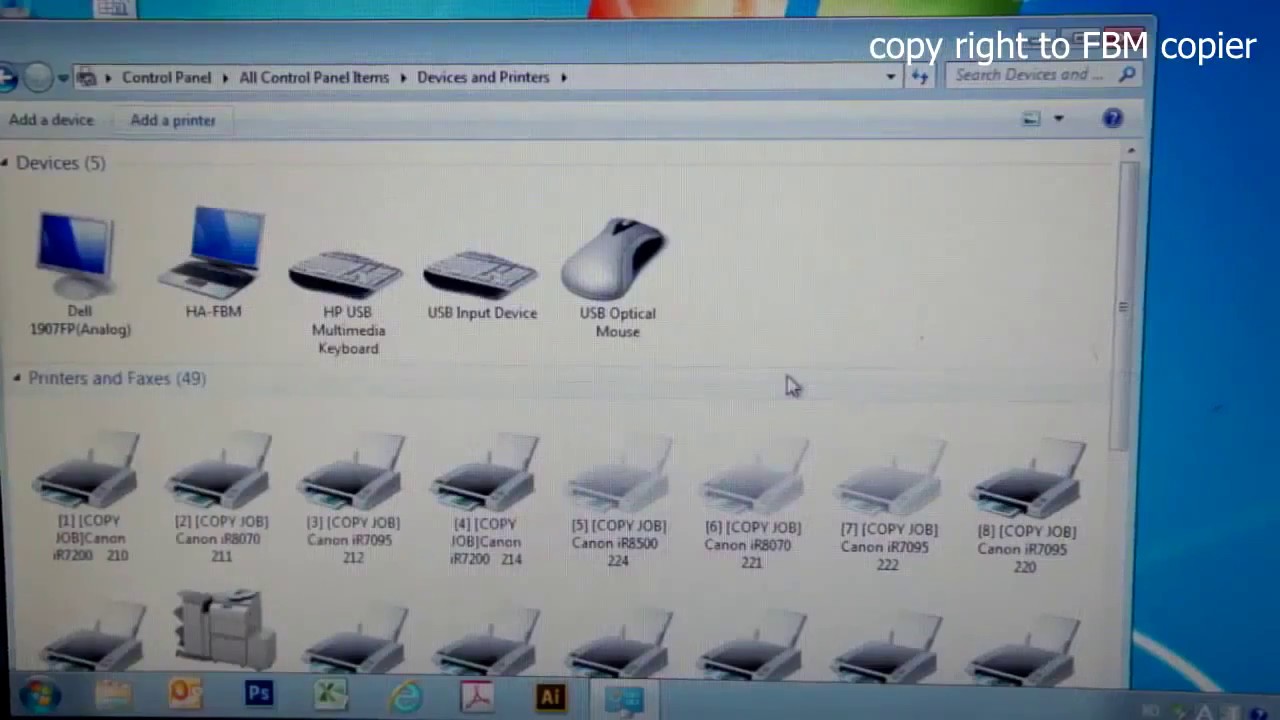Select the Dell 1907FP(Analog) monitor device

click(x=79, y=272)
